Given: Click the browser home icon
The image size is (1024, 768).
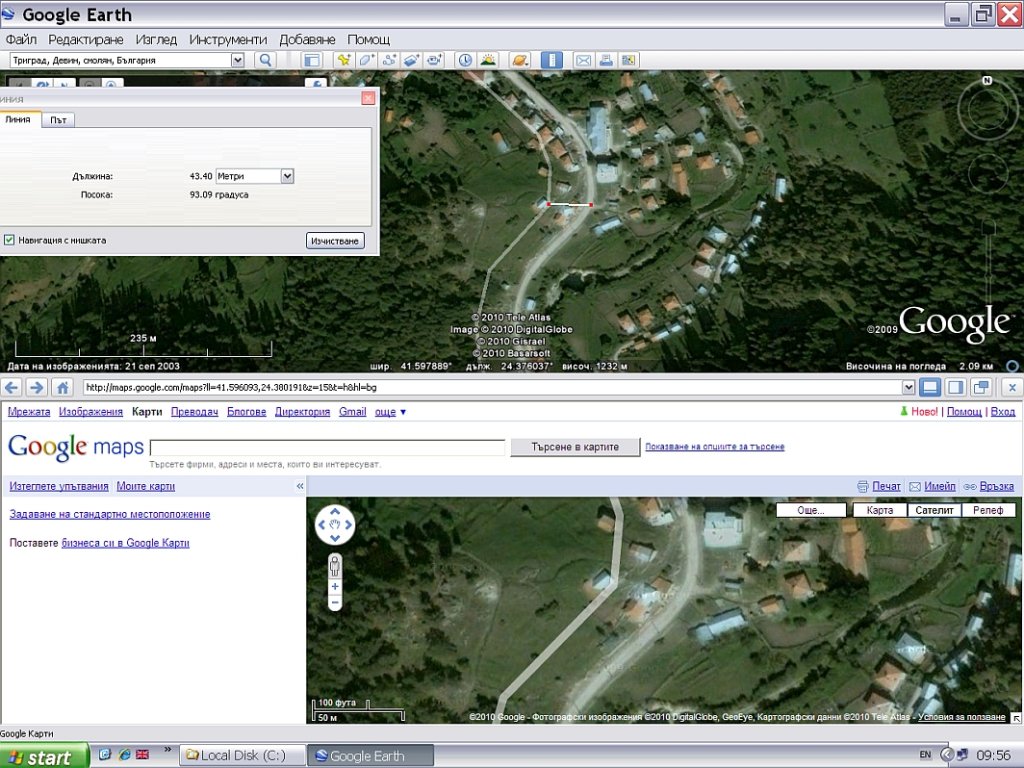Looking at the screenshot, I should coord(62,388).
